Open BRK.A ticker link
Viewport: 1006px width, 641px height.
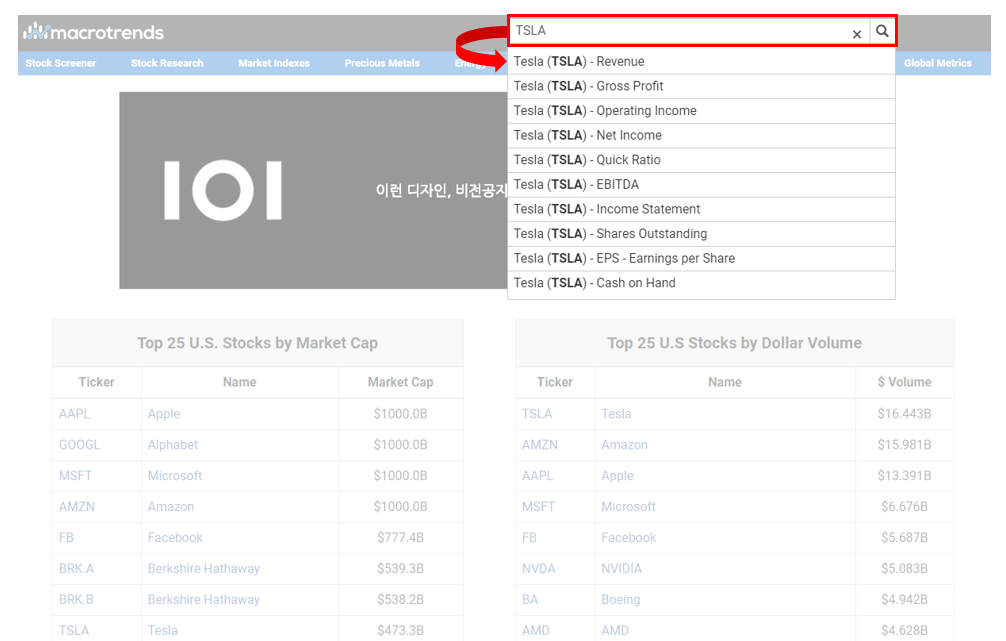point(76,568)
